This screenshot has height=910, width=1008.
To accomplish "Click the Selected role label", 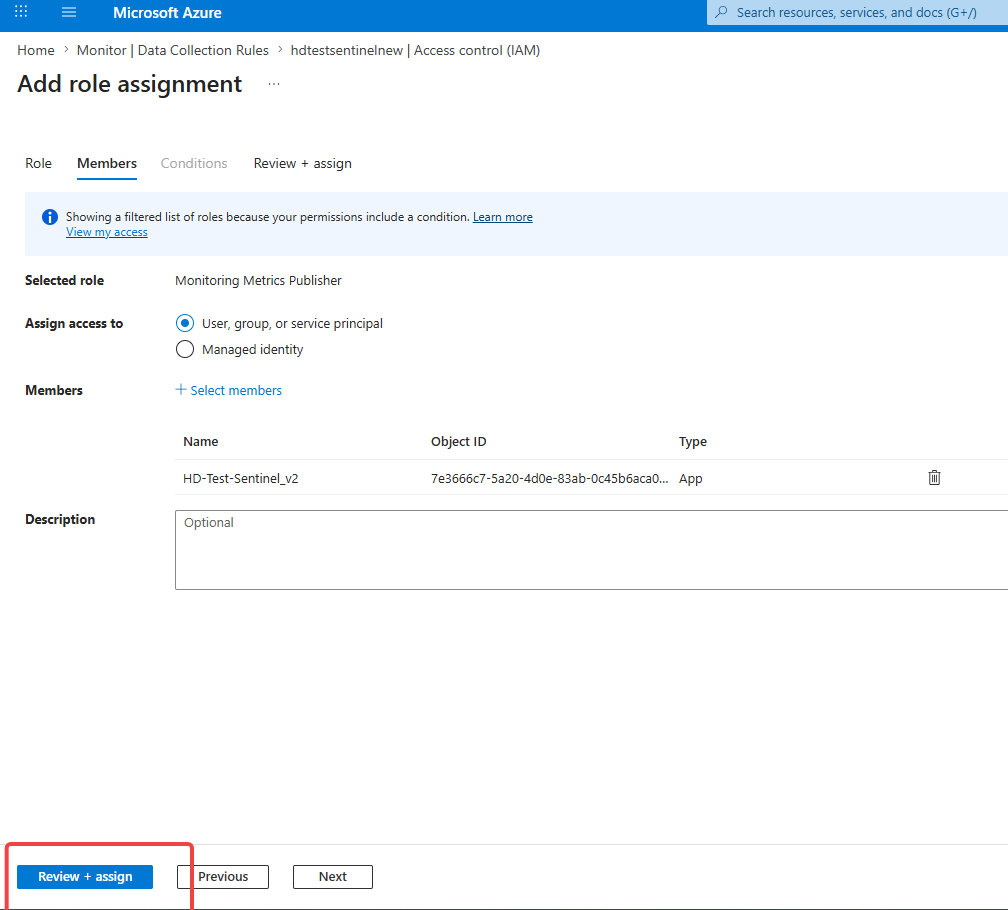I will (64, 280).
